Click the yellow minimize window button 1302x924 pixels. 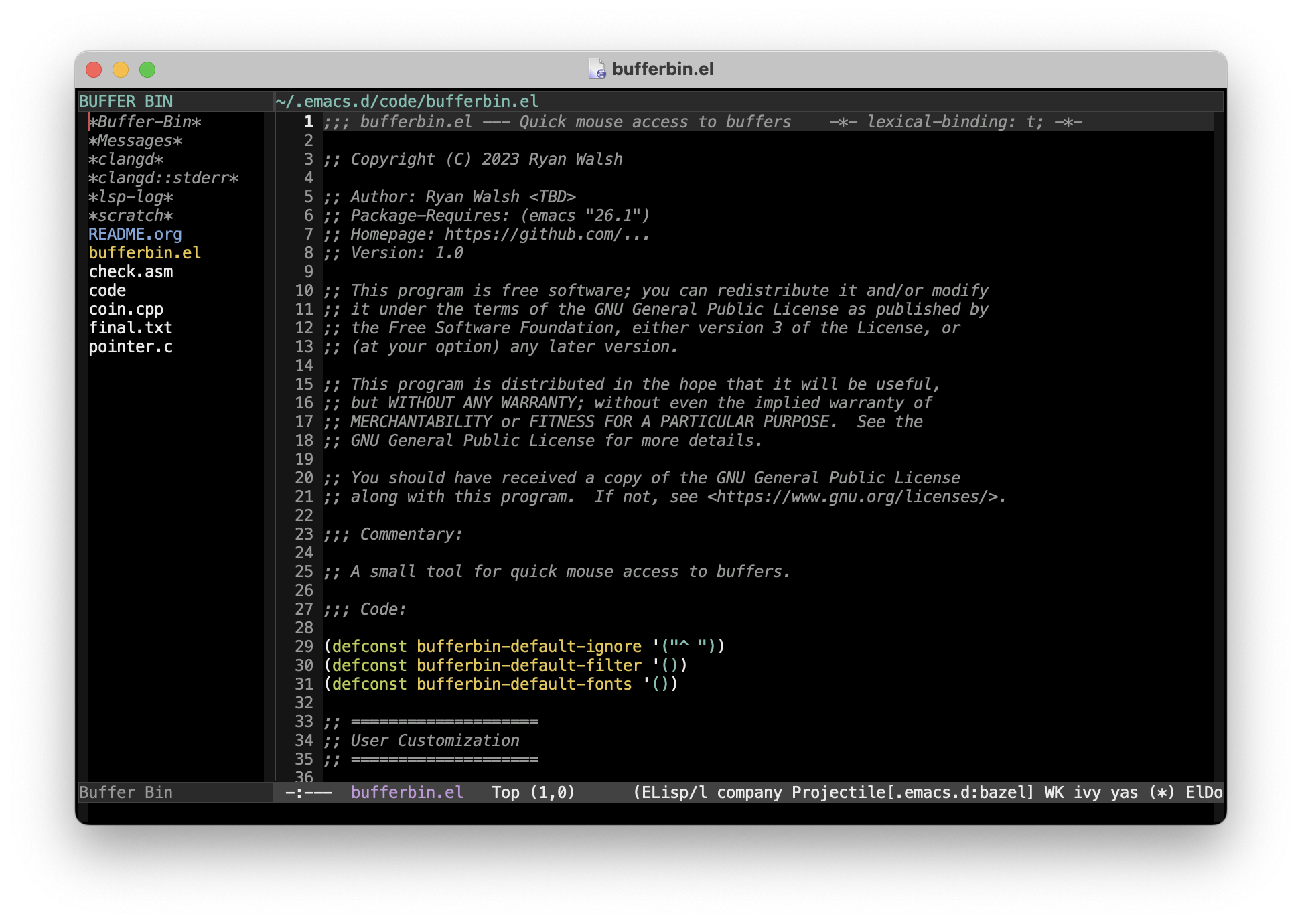click(x=121, y=70)
